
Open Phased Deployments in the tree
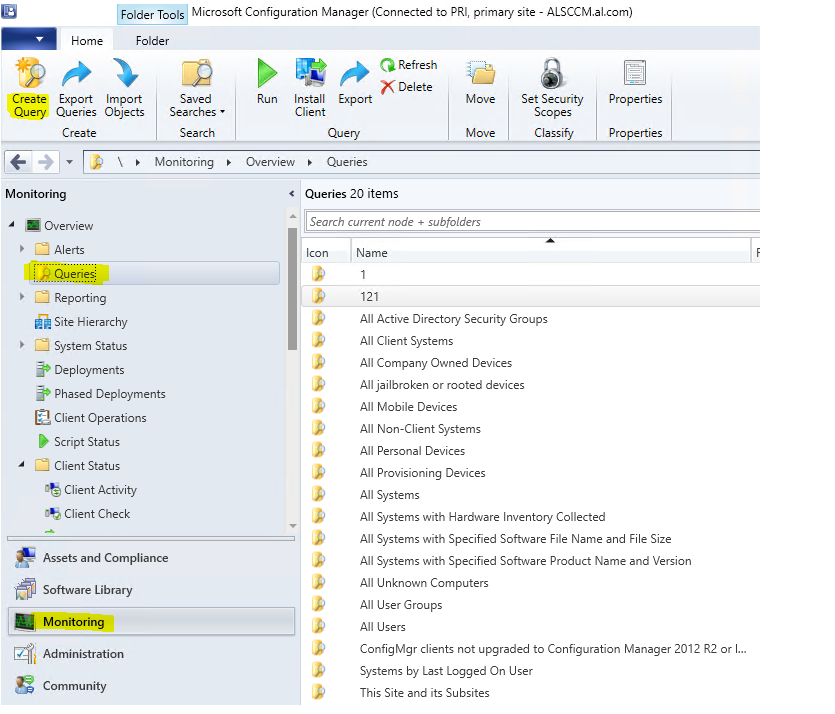point(100,394)
